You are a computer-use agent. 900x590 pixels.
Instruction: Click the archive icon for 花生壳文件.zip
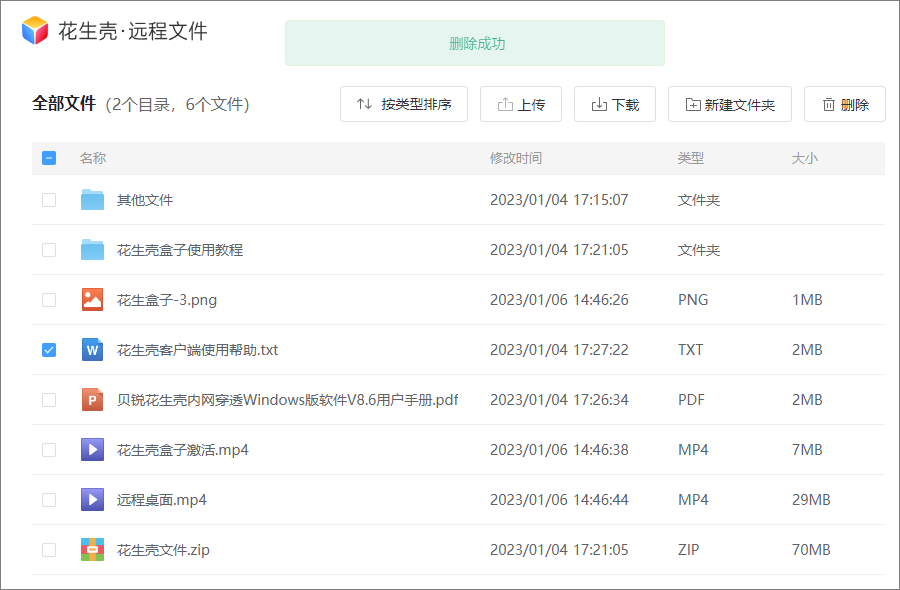[x=92, y=549]
